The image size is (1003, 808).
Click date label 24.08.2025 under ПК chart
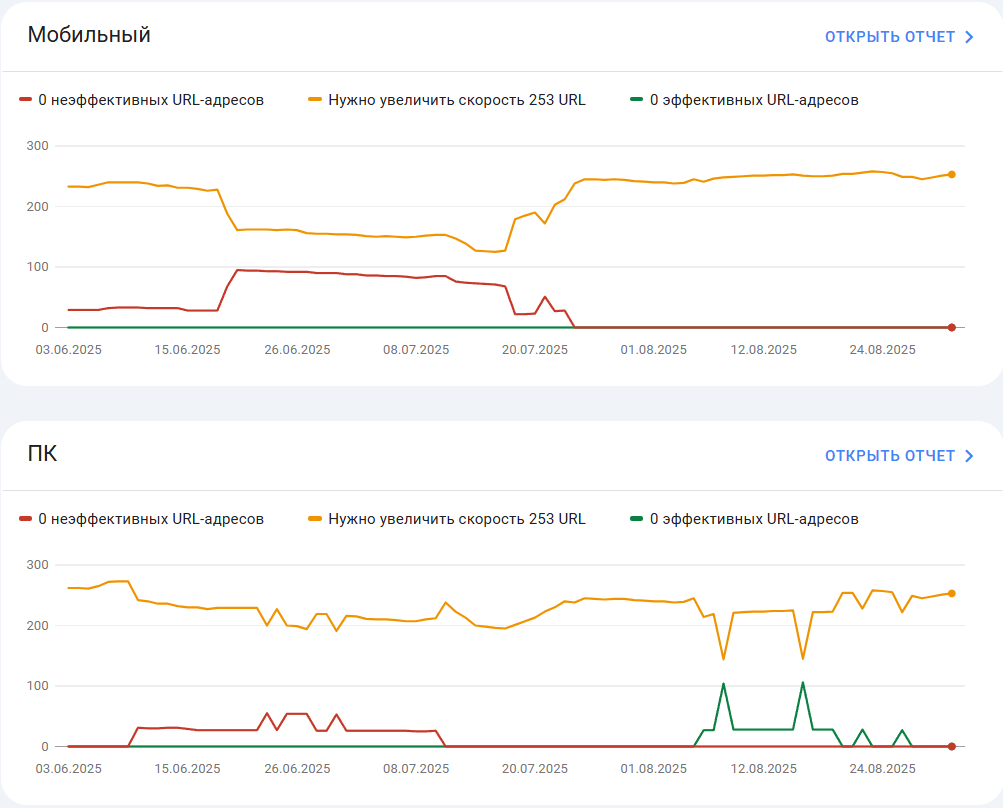883,769
